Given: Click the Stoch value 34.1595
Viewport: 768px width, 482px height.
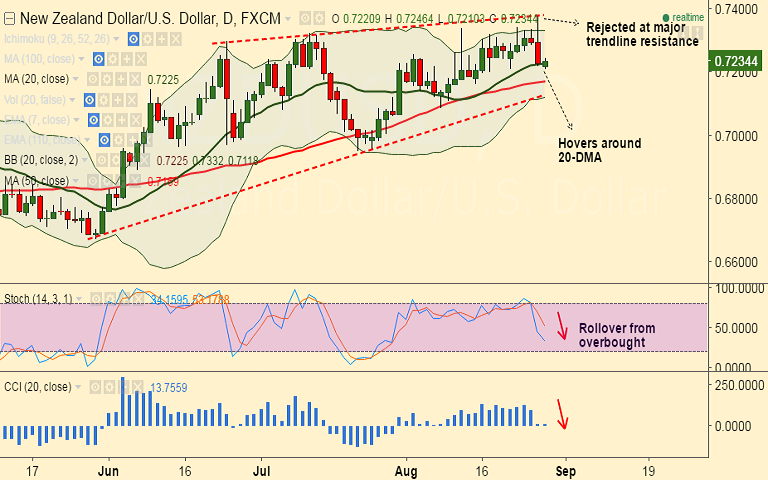Looking at the screenshot, I should point(170,299).
